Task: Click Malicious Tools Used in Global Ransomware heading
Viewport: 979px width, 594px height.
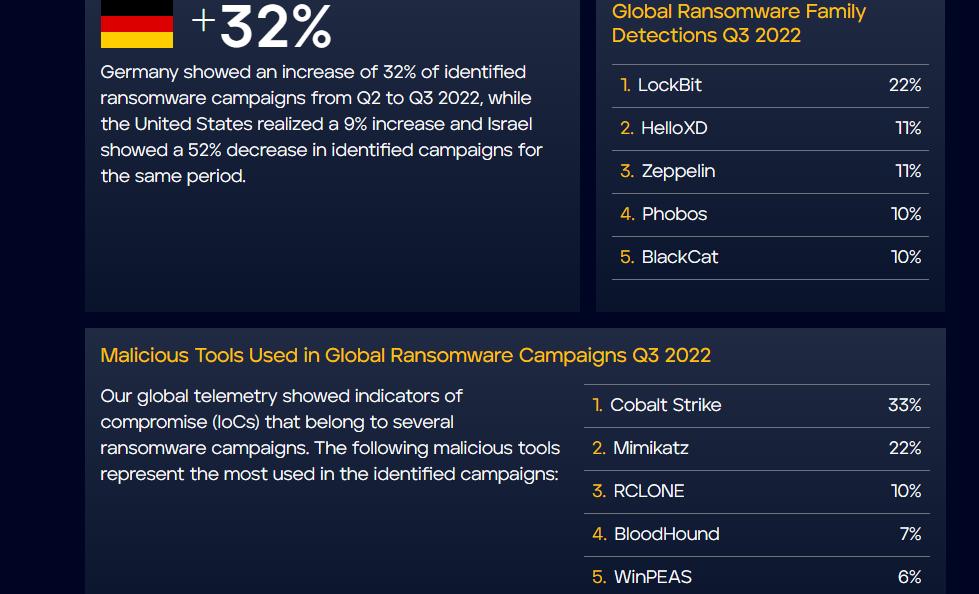Action: pyautogui.click(x=406, y=355)
